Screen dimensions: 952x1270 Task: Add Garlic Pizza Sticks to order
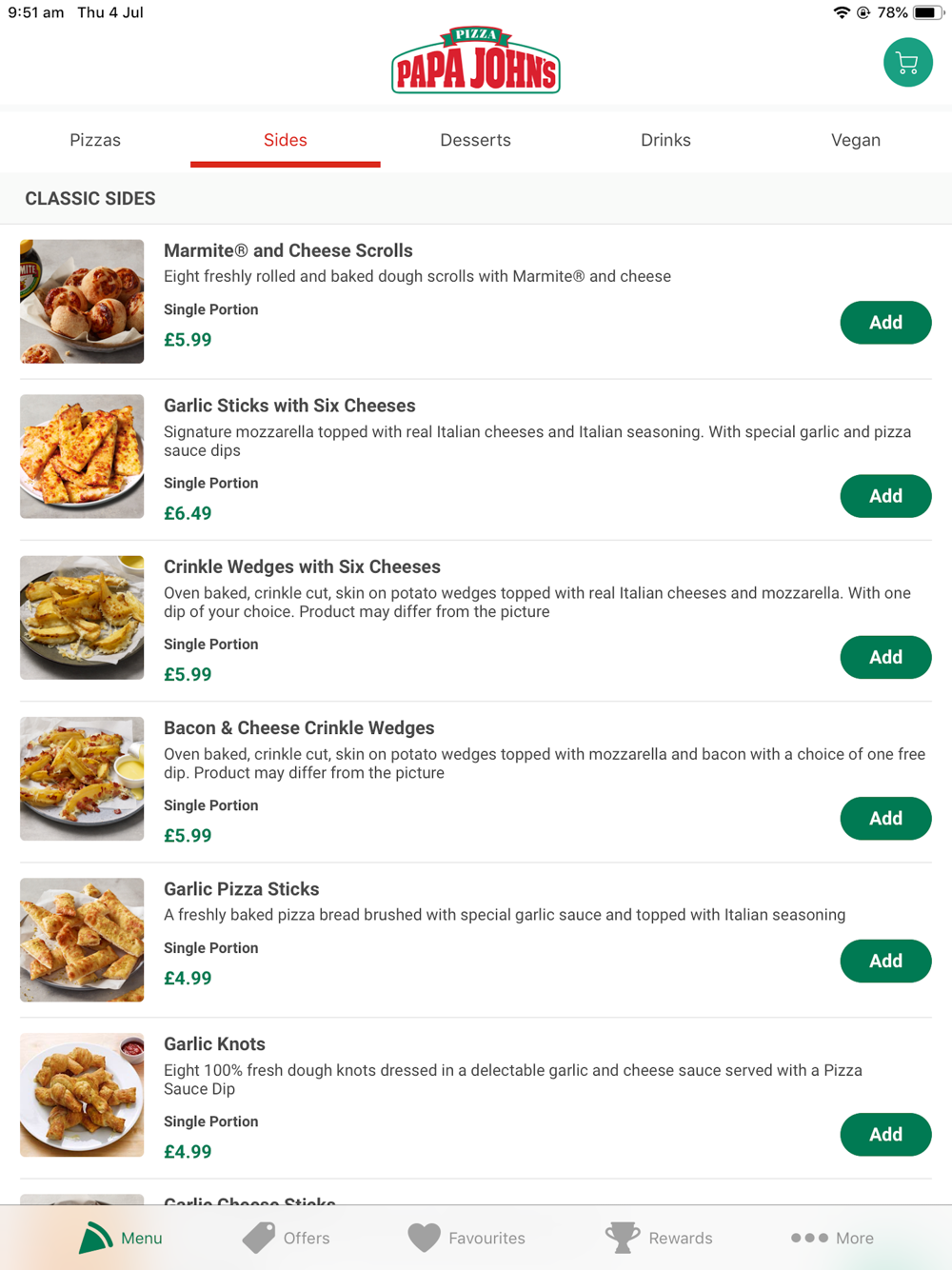coord(885,961)
